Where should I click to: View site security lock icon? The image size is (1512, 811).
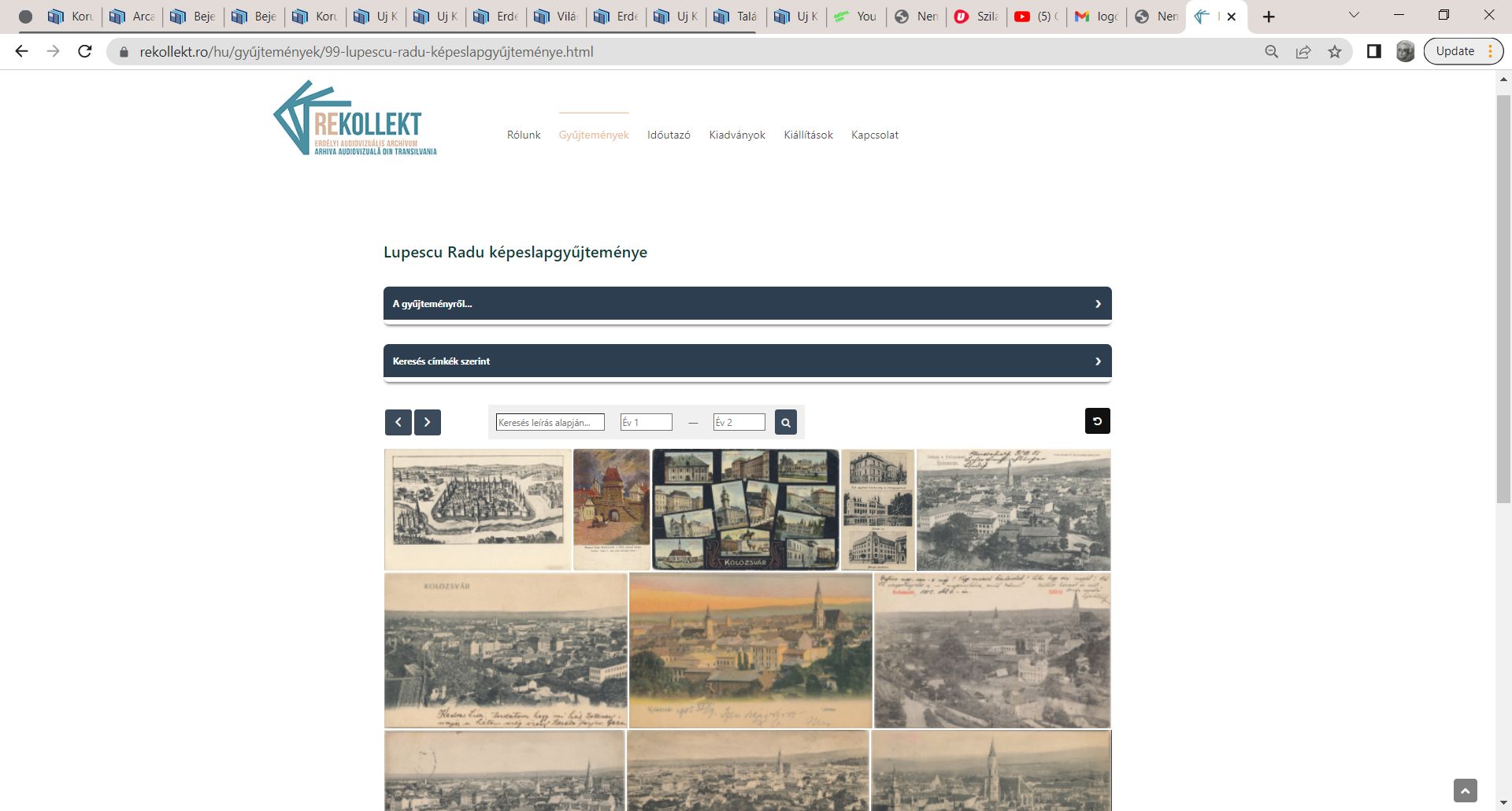pos(124,52)
